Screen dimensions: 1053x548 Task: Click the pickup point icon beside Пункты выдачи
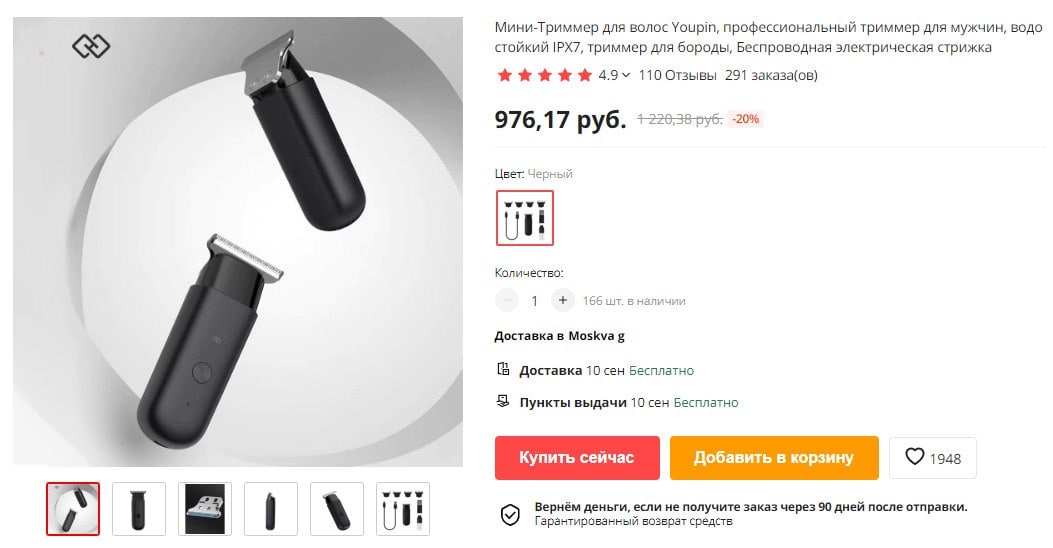point(503,402)
